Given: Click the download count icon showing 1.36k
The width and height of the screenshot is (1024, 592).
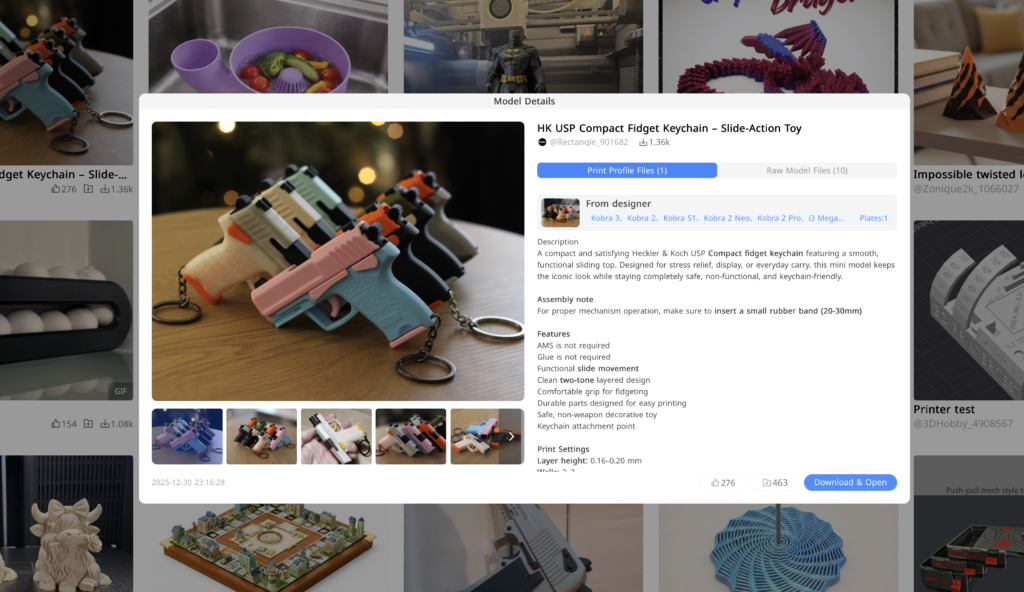Looking at the screenshot, I should pos(643,142).
